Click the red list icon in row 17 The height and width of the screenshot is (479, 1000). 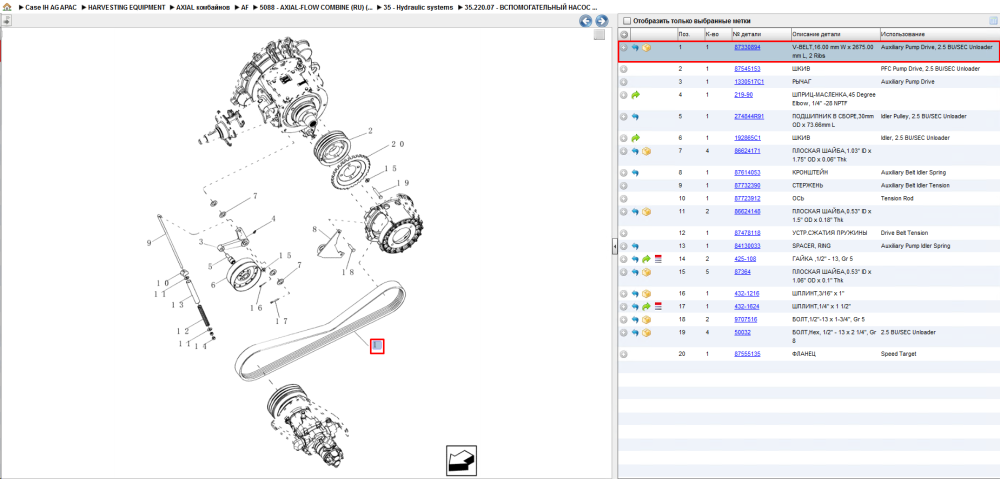pyautogui.click(x=659, y=307)
